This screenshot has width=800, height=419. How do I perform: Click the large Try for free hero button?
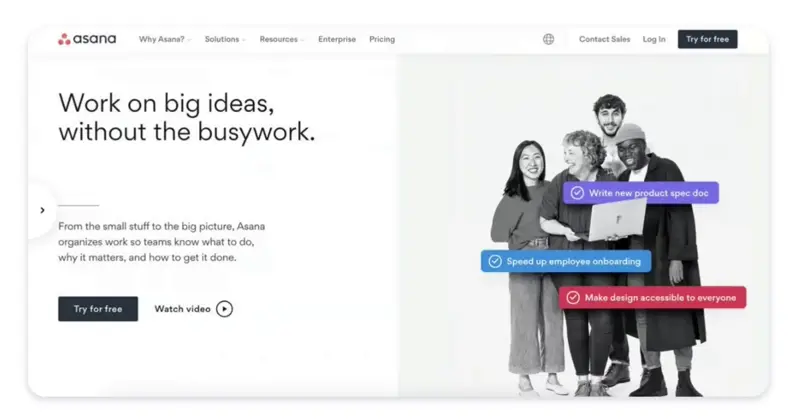98,309
